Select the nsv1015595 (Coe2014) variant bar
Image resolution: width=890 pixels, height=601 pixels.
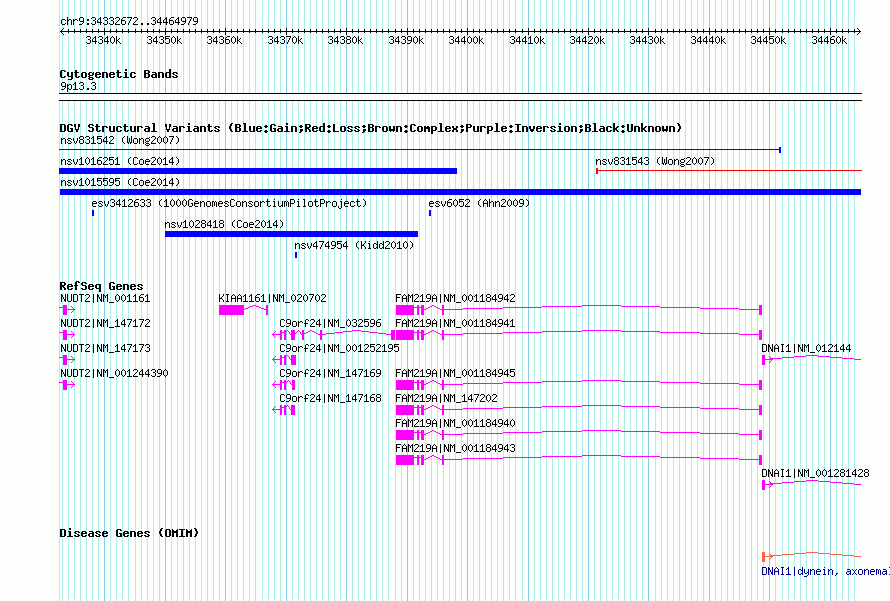click(x=460, y=192)
